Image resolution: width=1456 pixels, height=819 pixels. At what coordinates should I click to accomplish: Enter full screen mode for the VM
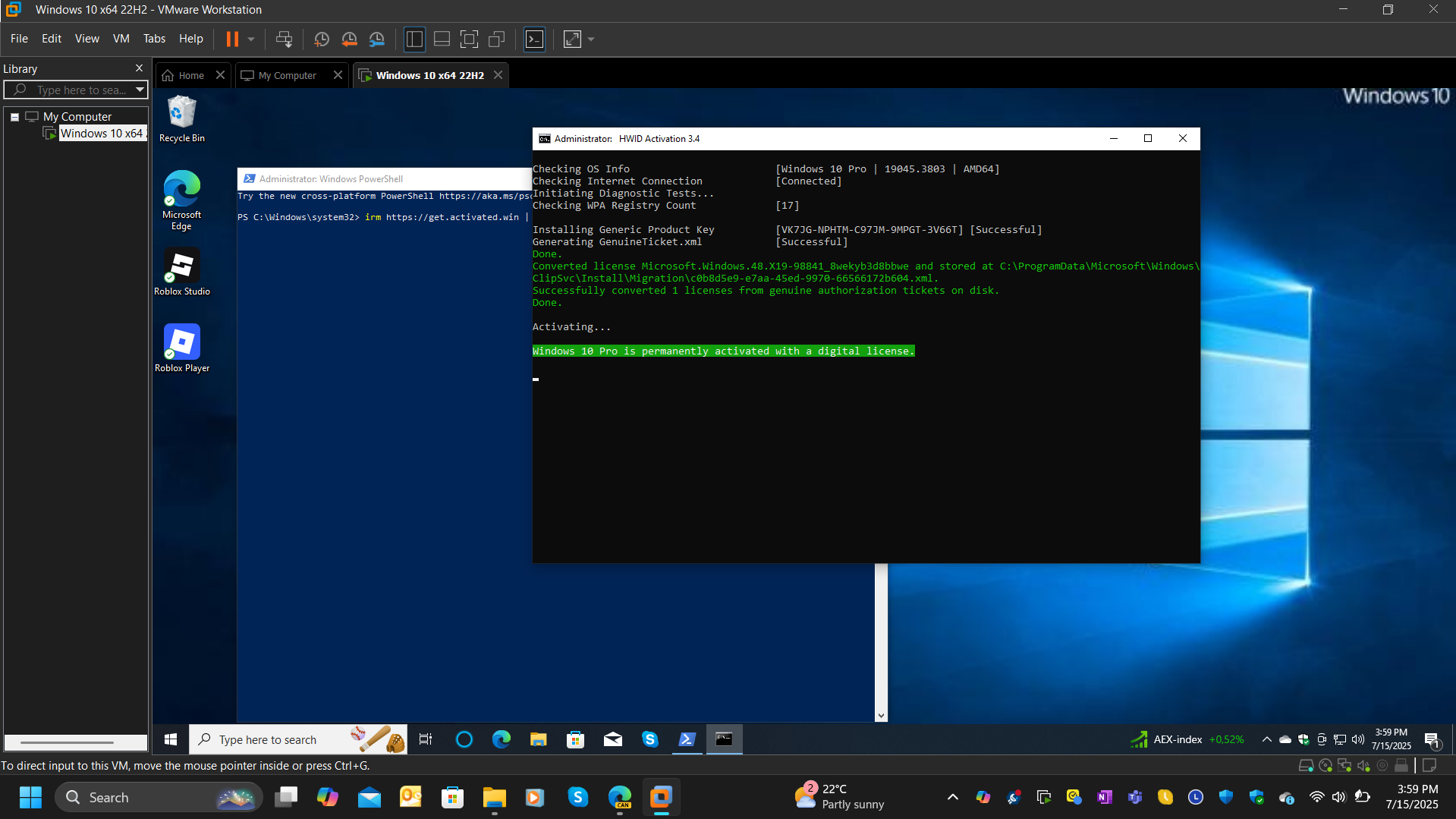click(469, 39)
